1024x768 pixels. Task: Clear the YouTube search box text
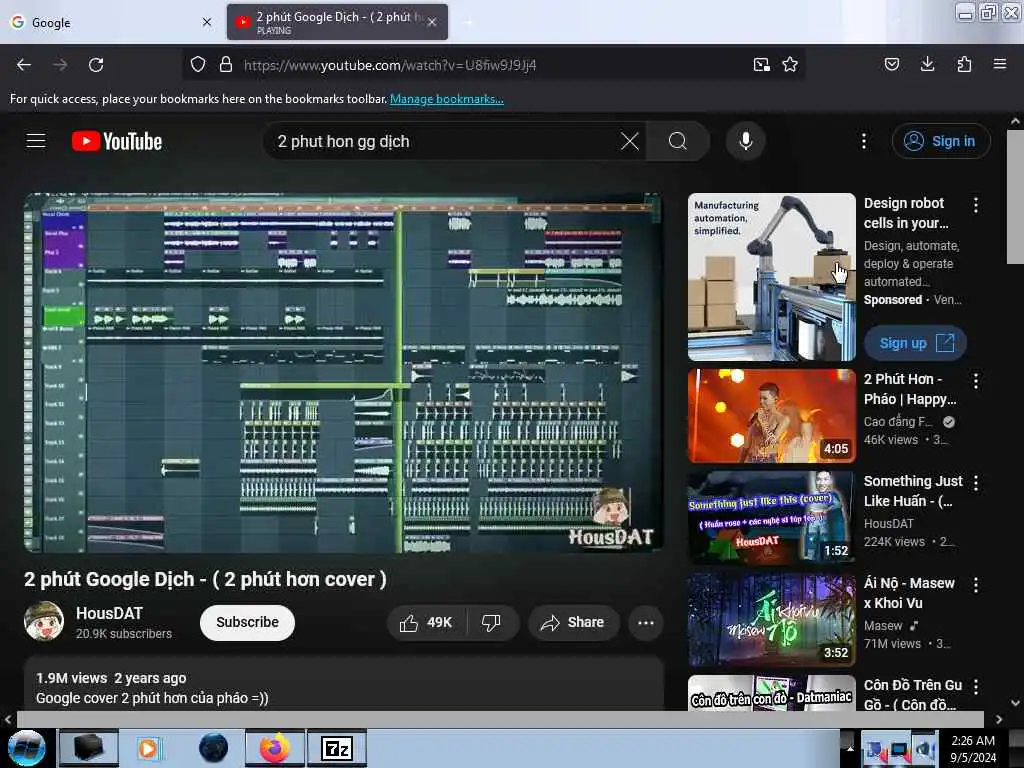tap(630, 141)
